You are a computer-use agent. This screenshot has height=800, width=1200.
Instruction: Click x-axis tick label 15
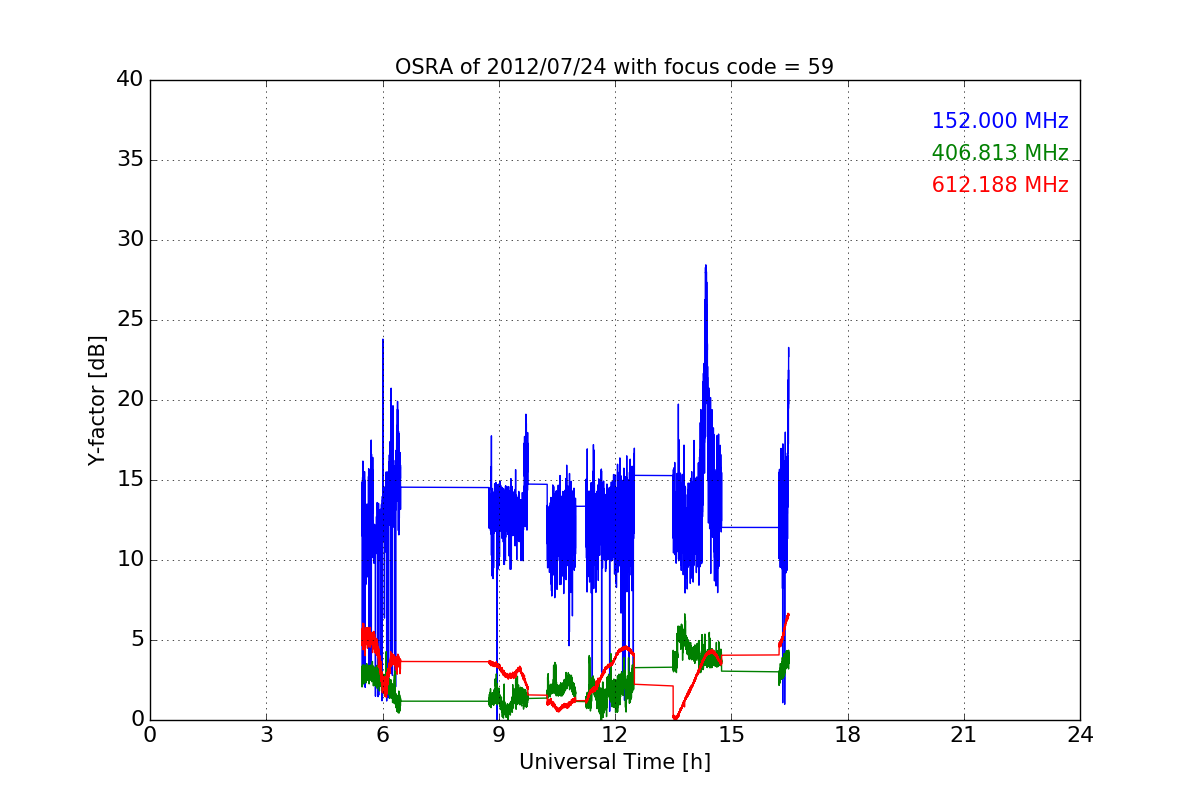731,734
